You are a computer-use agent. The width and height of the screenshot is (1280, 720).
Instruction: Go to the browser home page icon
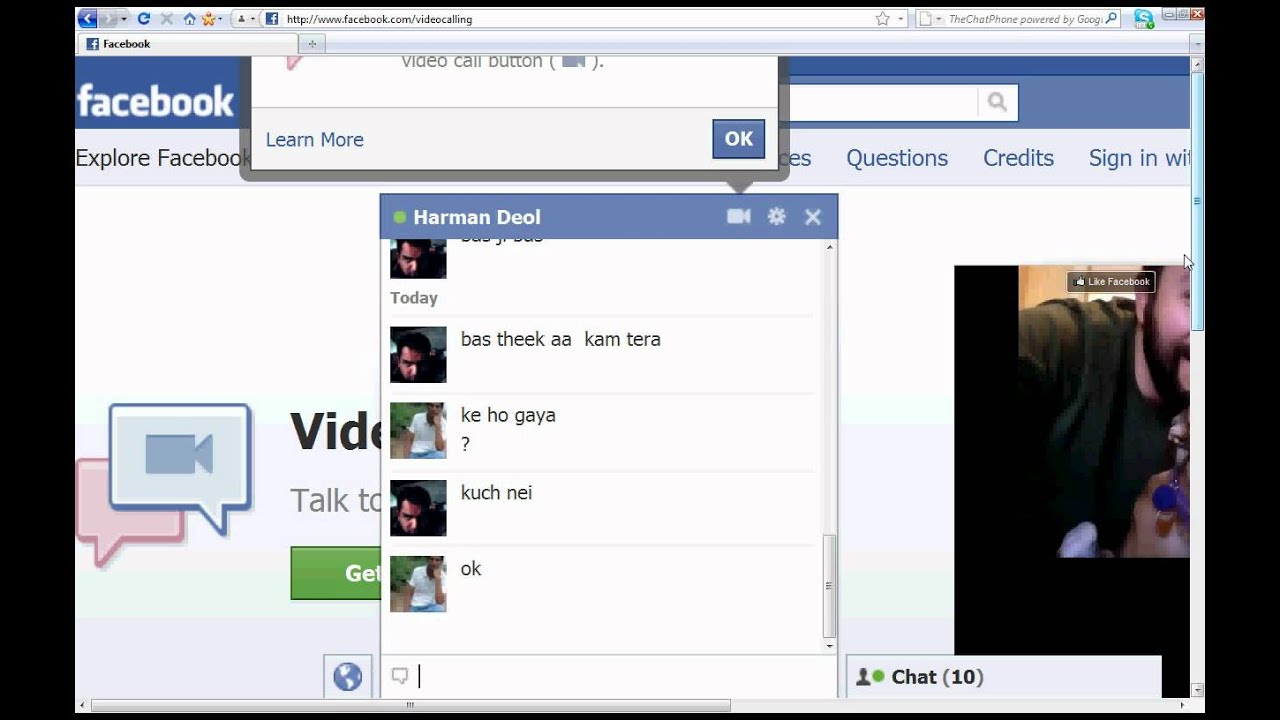tap(189, 18)
